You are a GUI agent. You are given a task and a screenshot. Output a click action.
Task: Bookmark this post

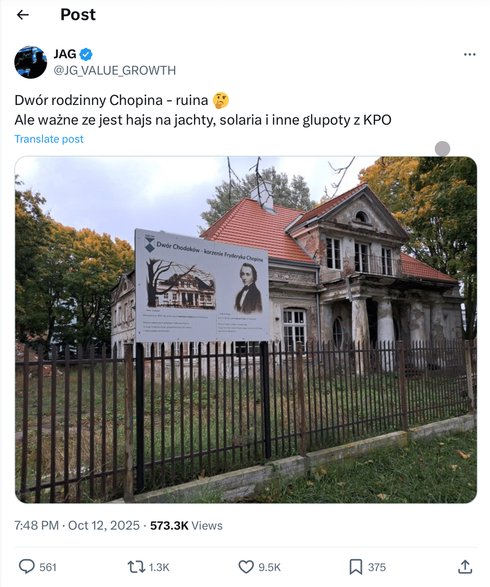pos(356,567)
